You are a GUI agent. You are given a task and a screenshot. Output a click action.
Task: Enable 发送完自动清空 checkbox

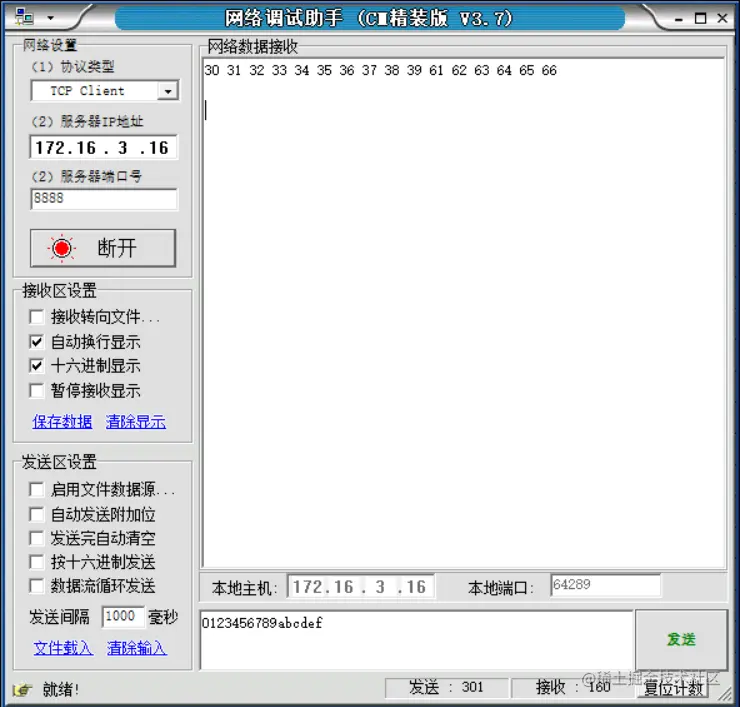37,538
